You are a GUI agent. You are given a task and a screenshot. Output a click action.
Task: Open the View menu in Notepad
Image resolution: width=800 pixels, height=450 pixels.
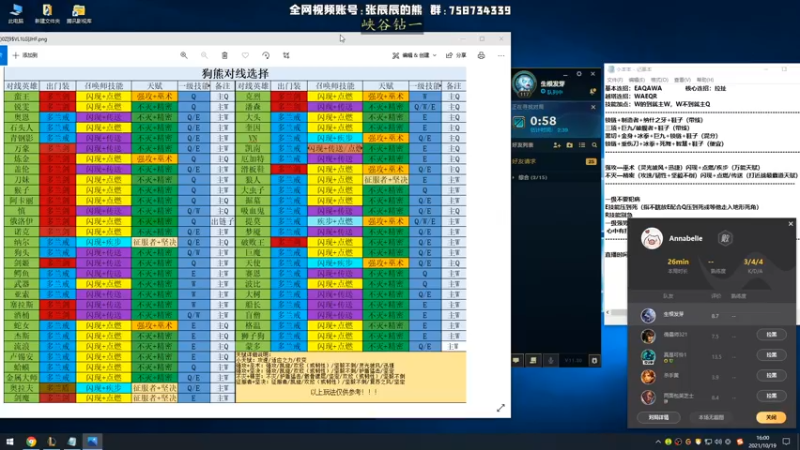(x=682, y=80)
